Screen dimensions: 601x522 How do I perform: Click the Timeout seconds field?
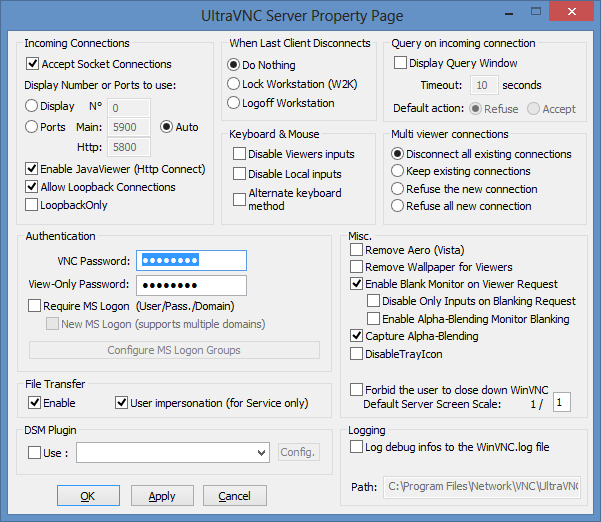[x=484, y=85]
